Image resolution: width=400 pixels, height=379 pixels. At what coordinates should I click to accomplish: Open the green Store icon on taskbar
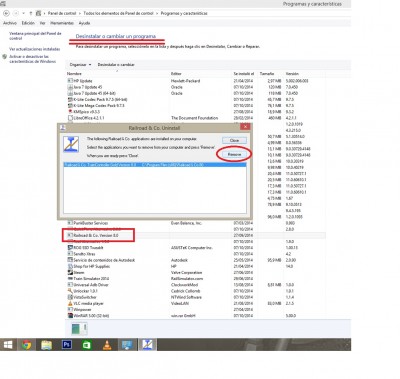click(x=87, y=345)
